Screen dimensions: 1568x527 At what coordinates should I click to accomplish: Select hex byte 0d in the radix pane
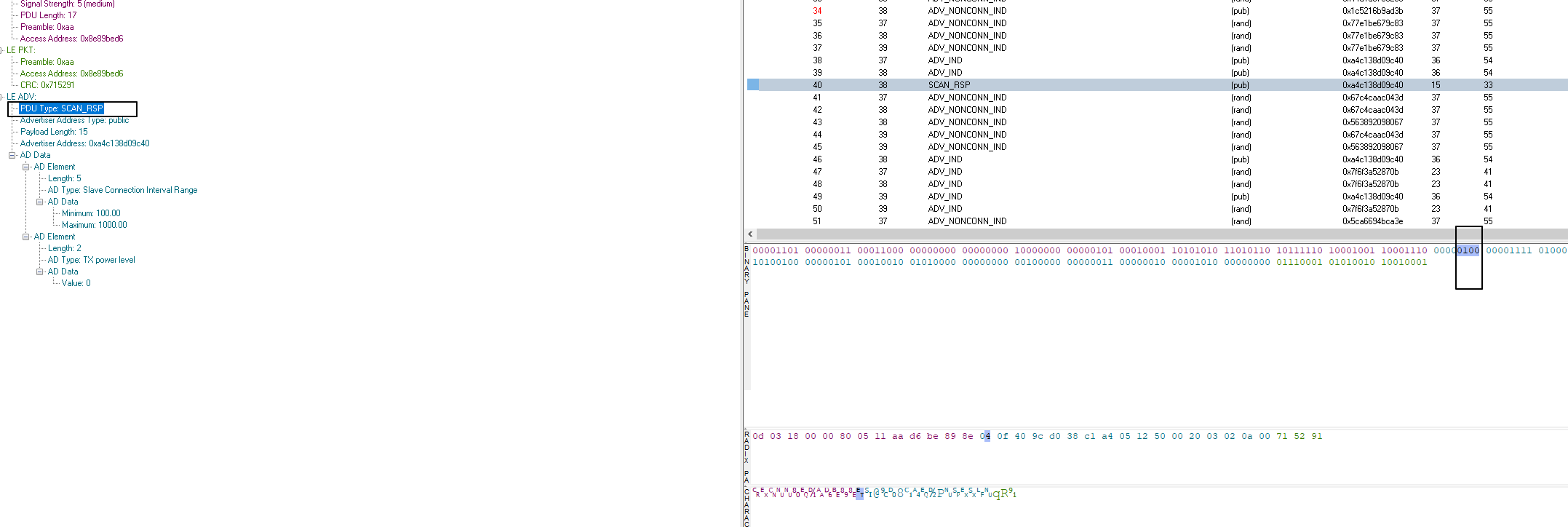(x=758, y=436)
